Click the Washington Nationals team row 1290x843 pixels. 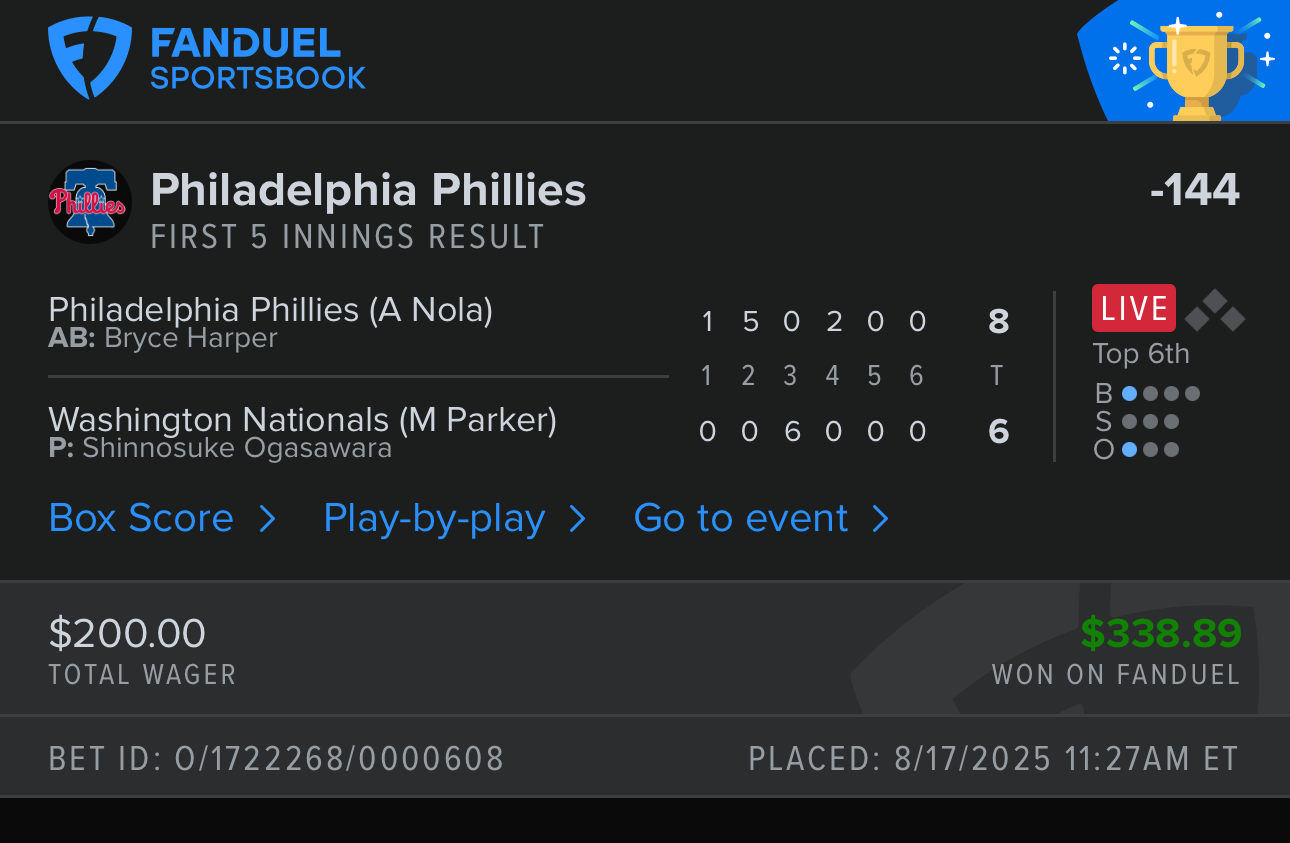(302, 420)
